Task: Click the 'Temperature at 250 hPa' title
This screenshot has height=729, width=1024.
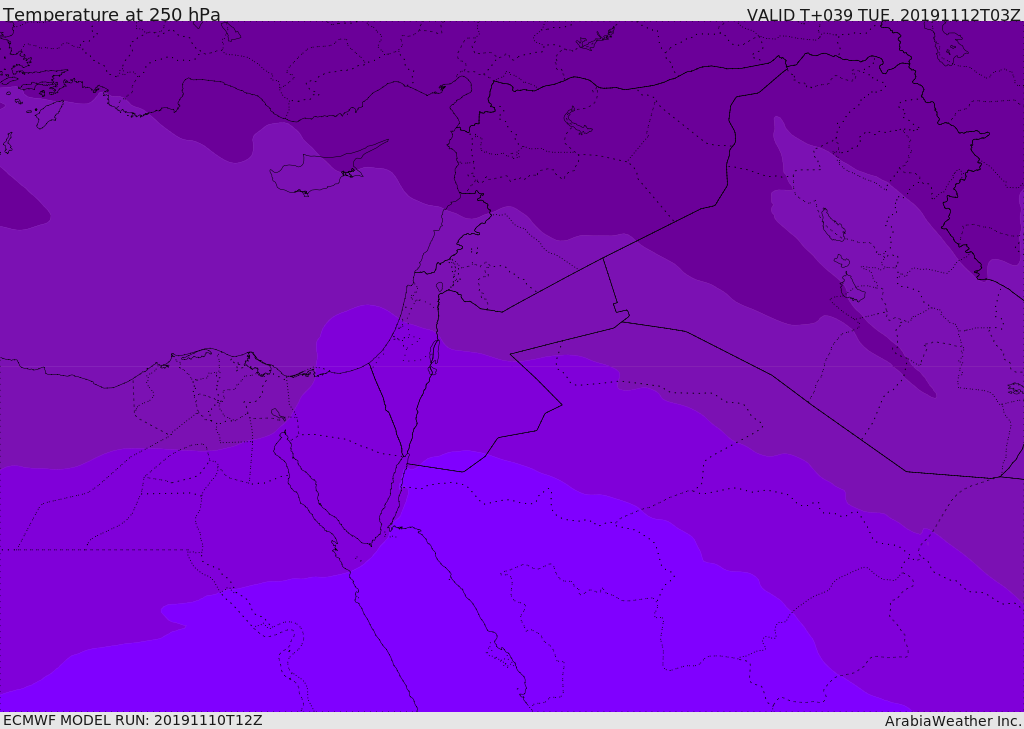Action: [x=111, y=15]
